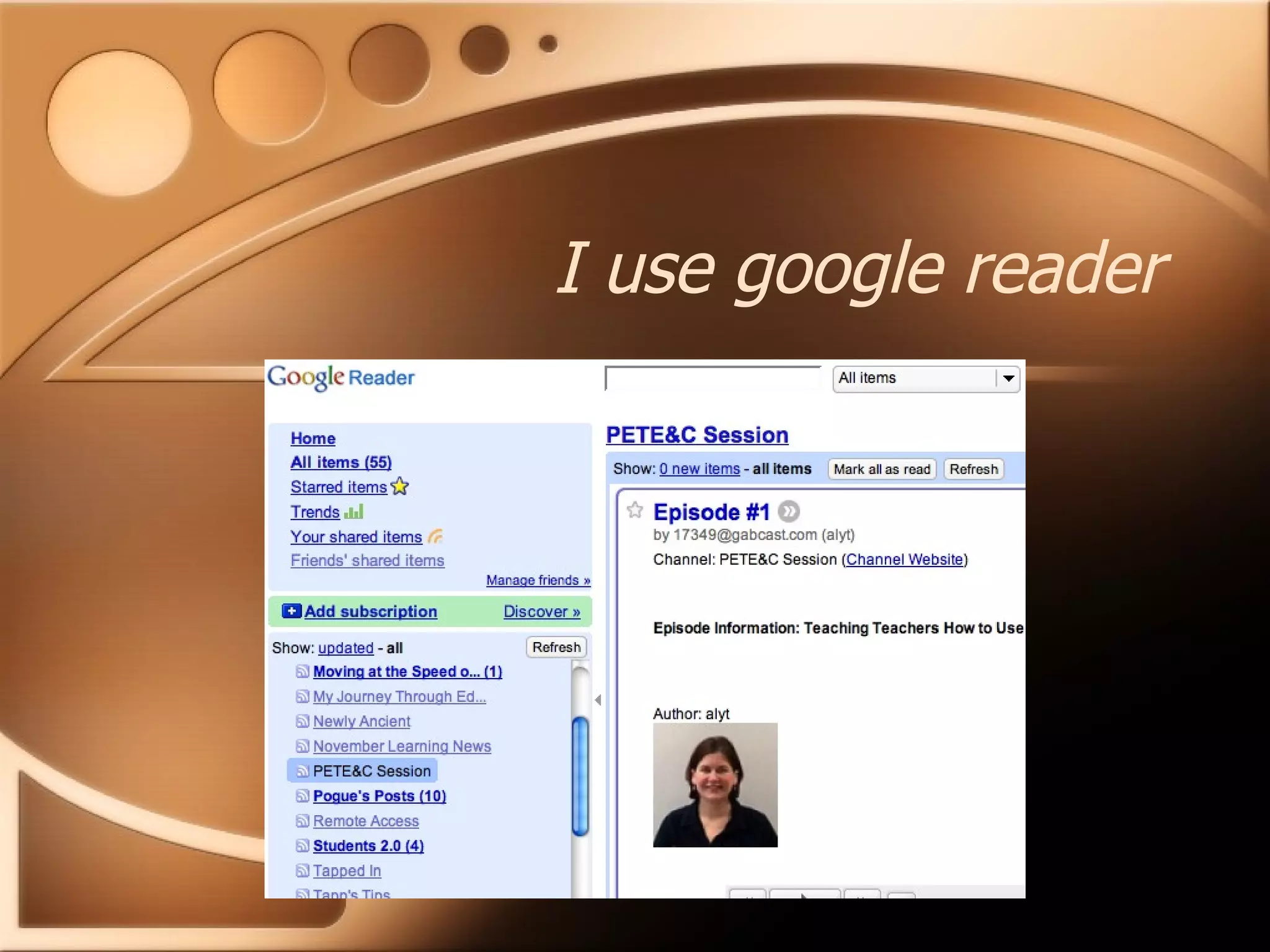Screen dimensions: 1270x952
Task: Click feed icon beside Moving at the Speed
Action: 303,671
